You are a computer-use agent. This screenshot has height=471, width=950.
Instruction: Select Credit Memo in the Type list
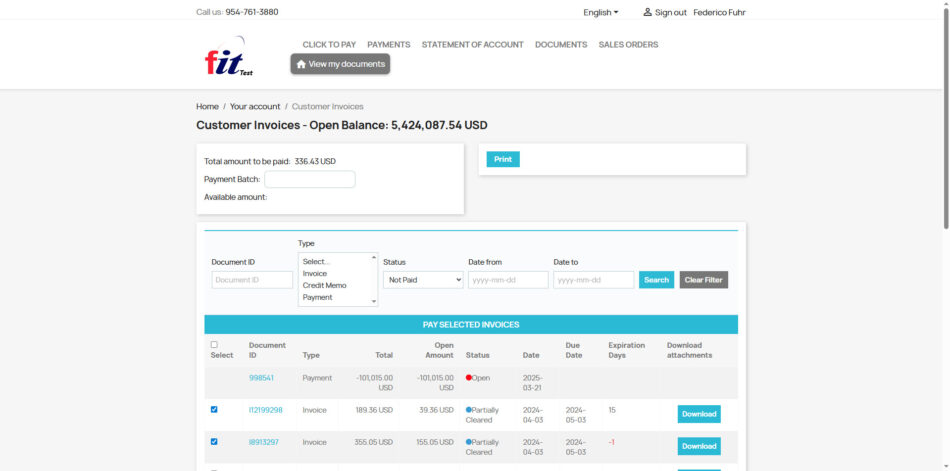[x=325, y=285]
